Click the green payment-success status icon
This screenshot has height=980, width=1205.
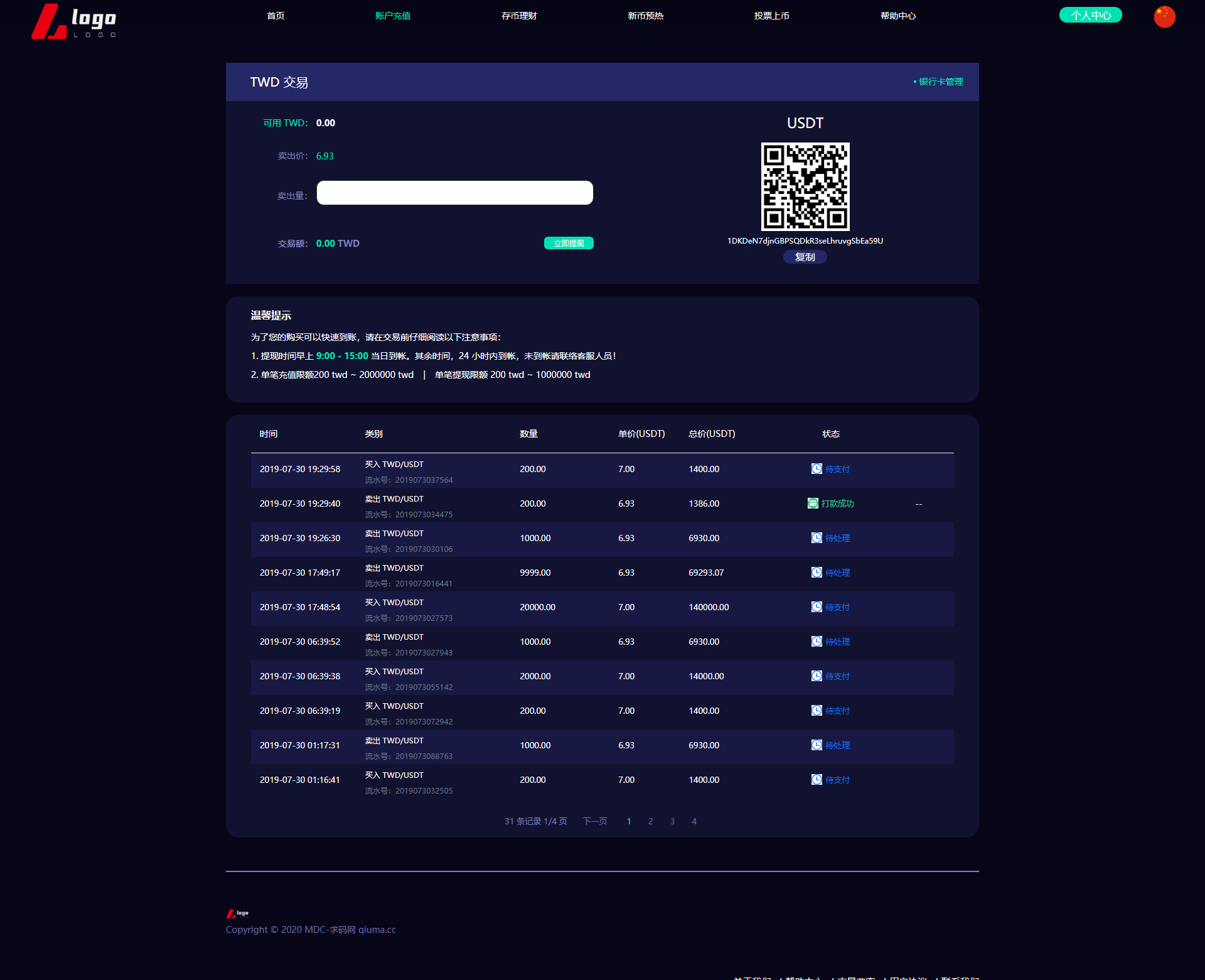click(x=813, y=503)
